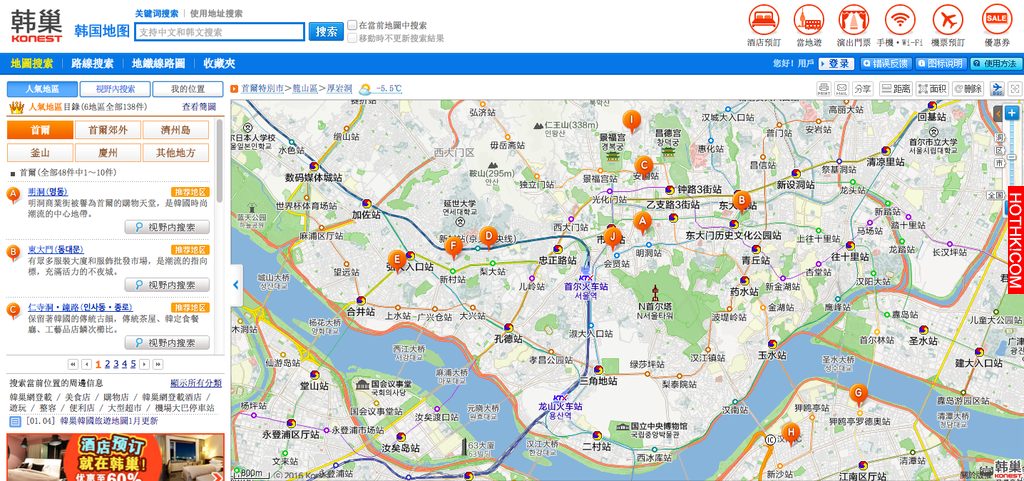Go to the next results page arrow
1024x481 pixels.
144,364
